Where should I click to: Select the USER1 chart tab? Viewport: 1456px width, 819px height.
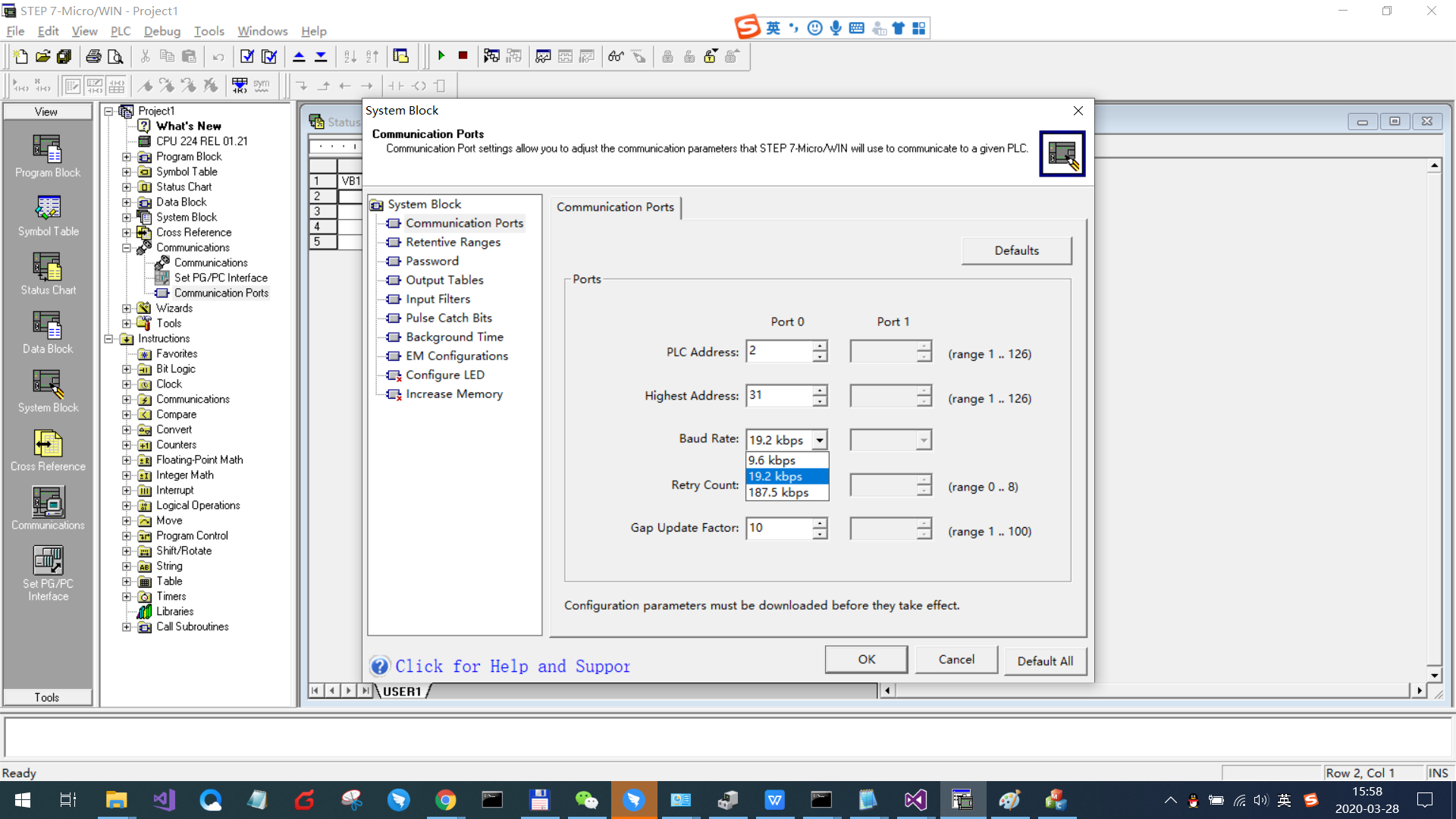point(402,692)
